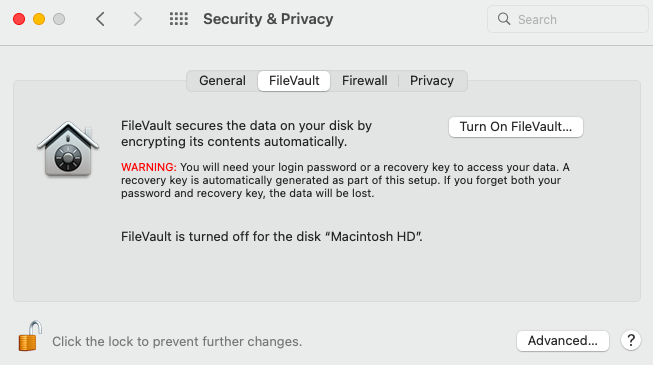The height and width of the screenshot is (365, 653).
Task: Click the FileVault turned off status text
Action: coord(272,237)
